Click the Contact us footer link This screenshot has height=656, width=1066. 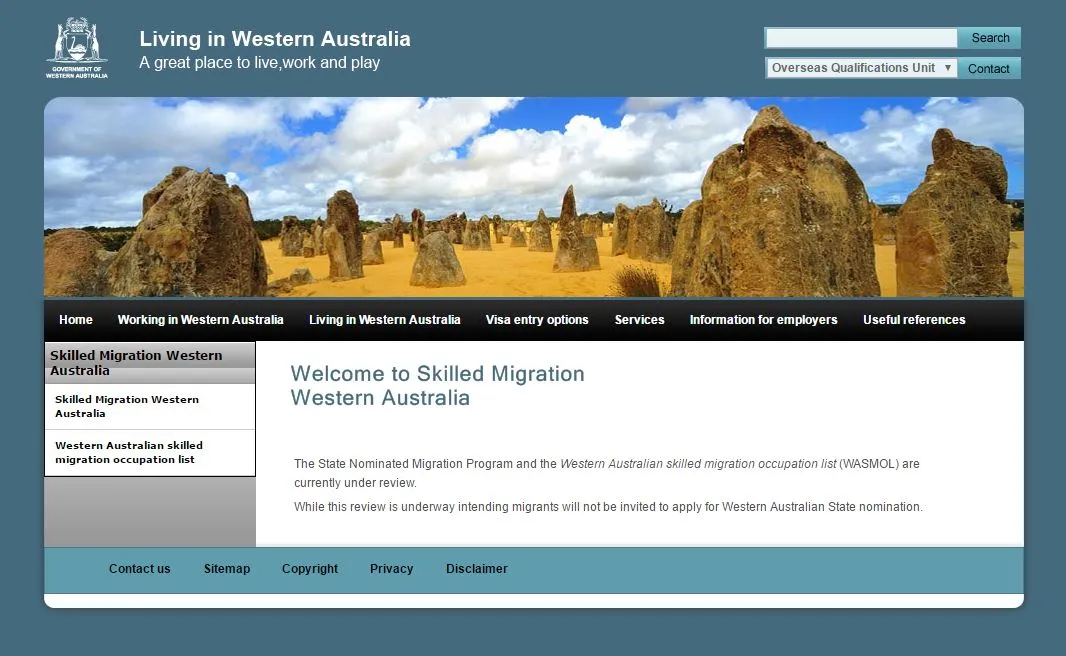click(x=139, y=569)
